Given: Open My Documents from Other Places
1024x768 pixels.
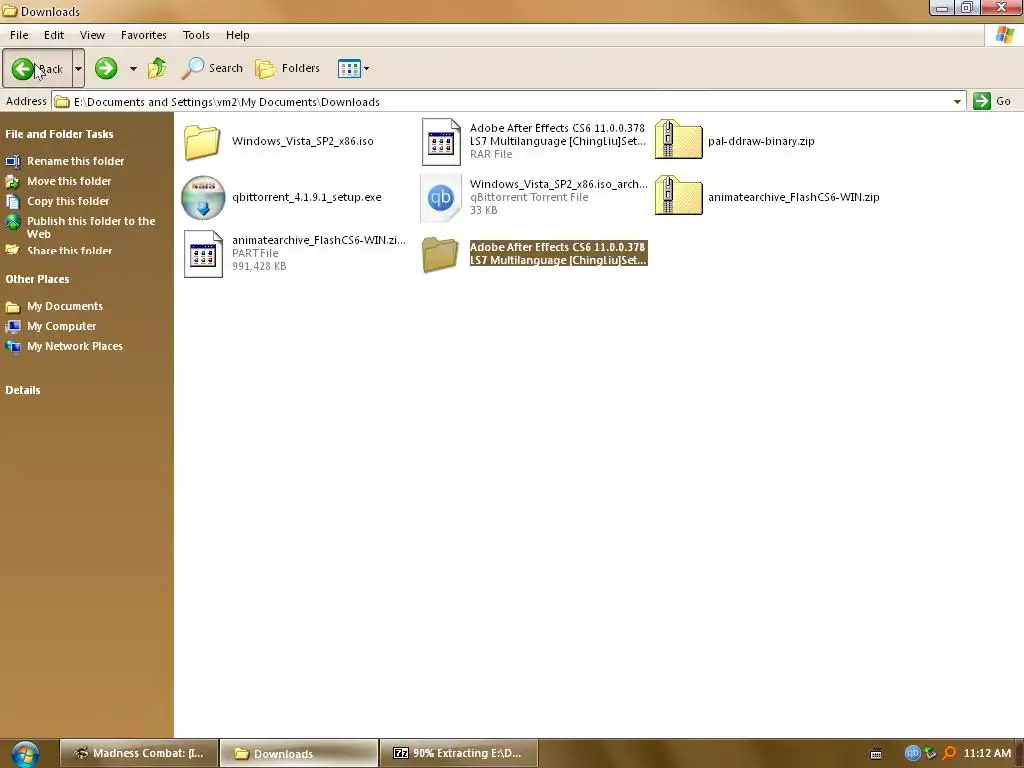Looking at the screenshot, I should click(x=65, y=306).
